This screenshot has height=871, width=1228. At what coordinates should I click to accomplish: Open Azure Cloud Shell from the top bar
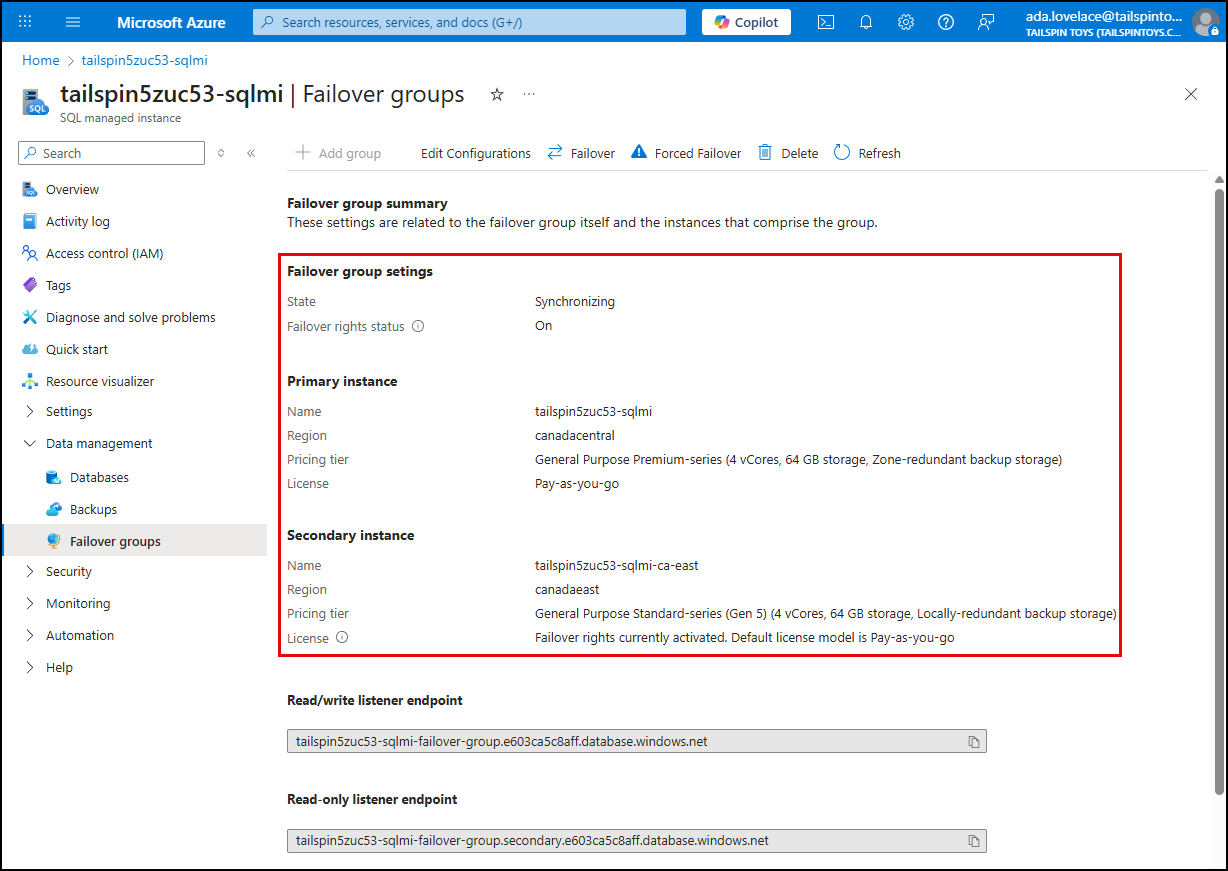pyautogui.click(x=825, y=21)
